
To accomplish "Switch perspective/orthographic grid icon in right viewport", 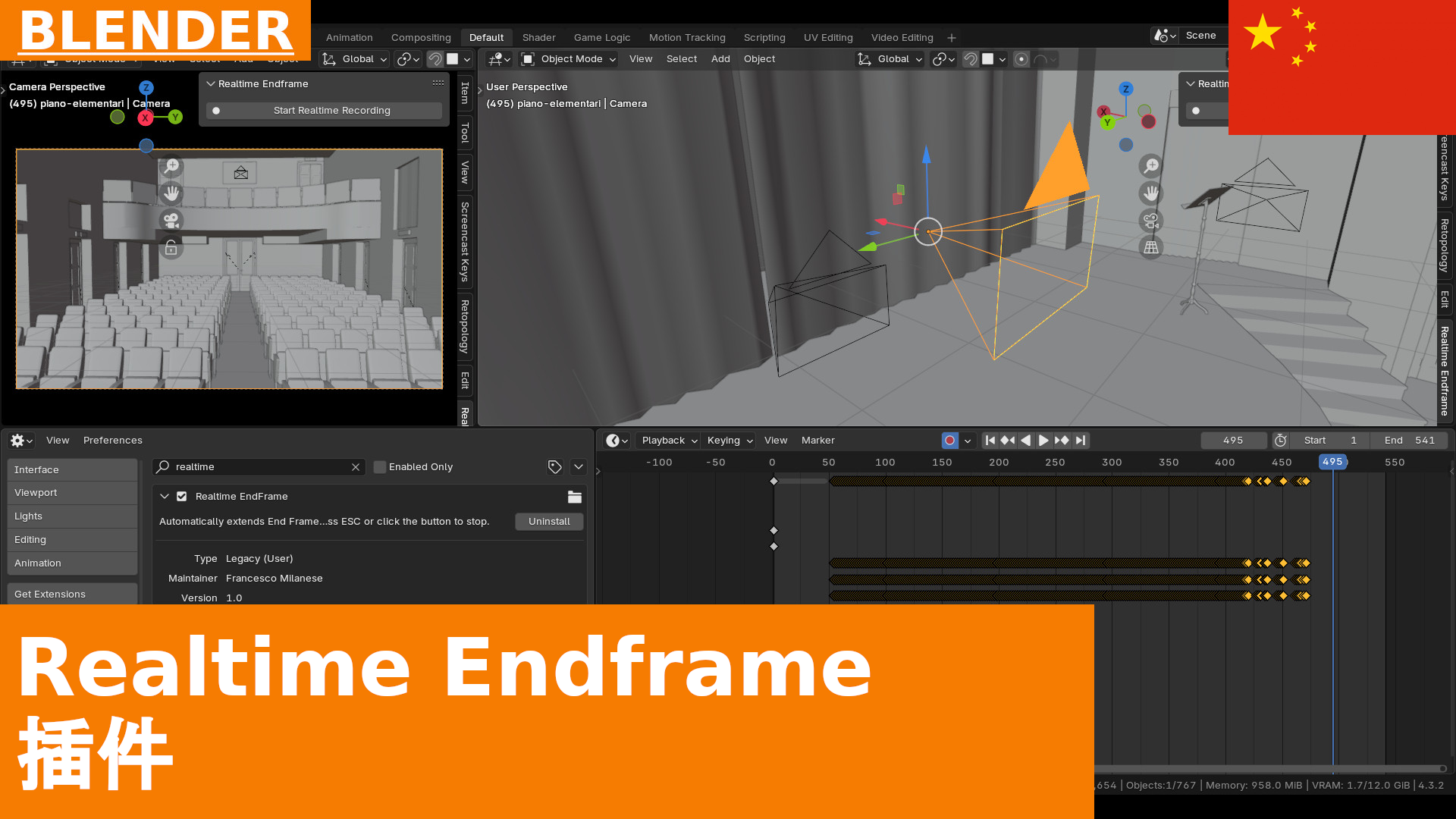I will pyautogui.click(x=1151, y=248).
